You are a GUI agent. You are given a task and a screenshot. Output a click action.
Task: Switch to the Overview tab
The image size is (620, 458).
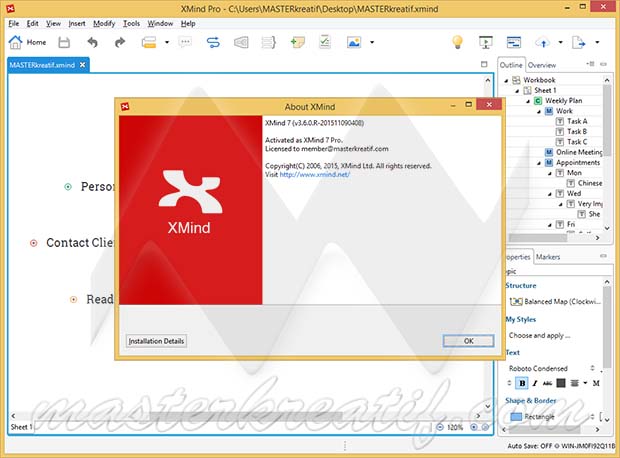click(x=542, y=65)
